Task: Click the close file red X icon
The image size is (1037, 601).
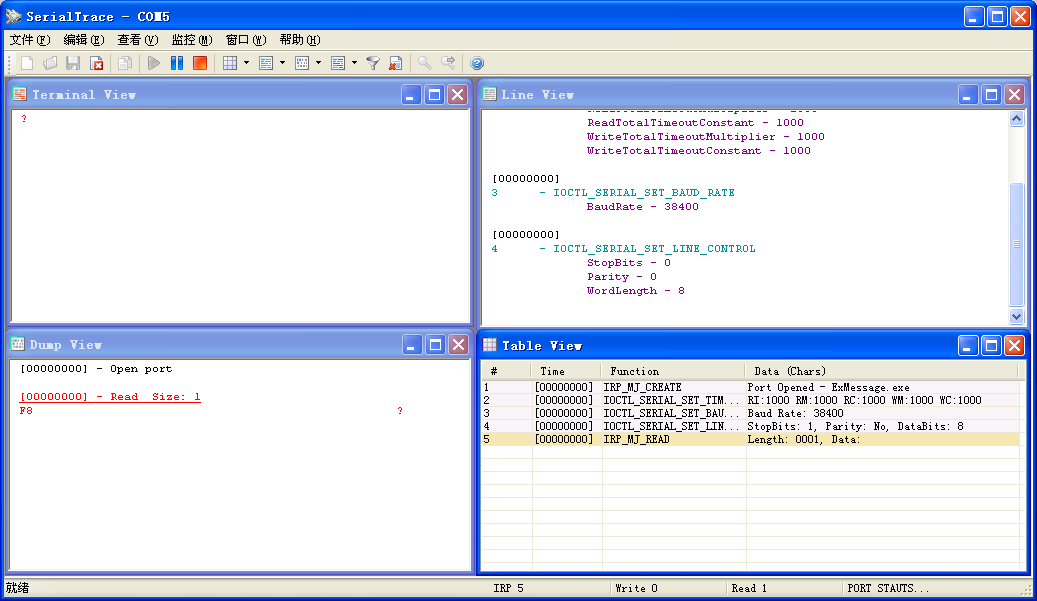Action: [97, 63]
